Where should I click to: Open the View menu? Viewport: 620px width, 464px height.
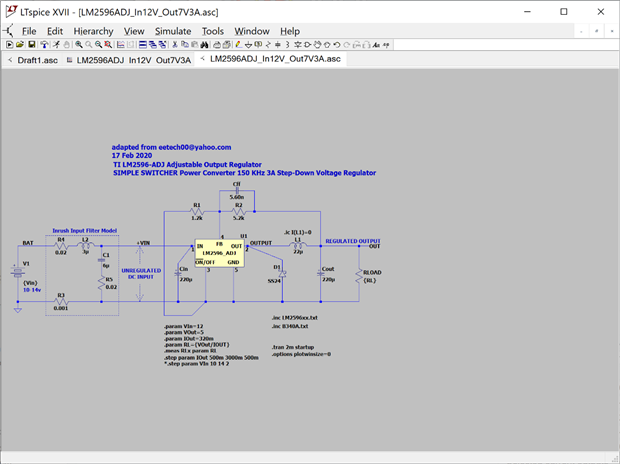[134, 31]
